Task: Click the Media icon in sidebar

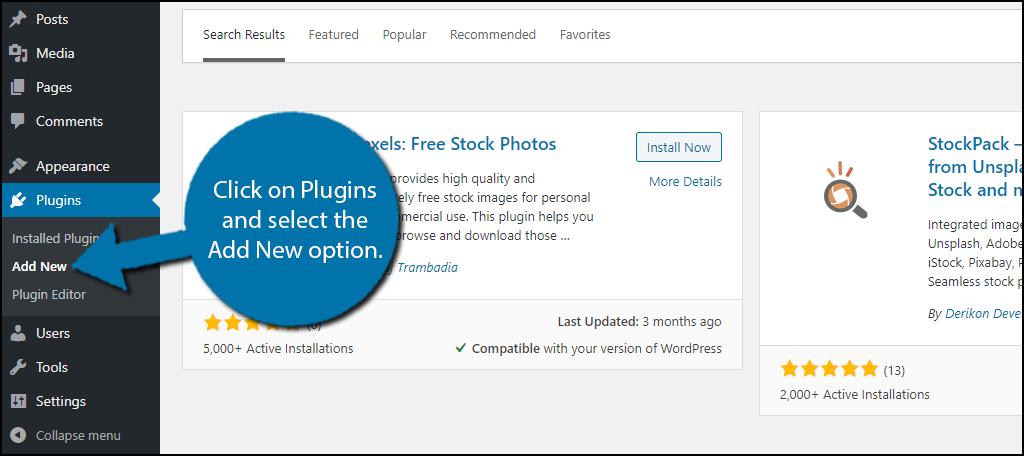Action: point(18,53)
